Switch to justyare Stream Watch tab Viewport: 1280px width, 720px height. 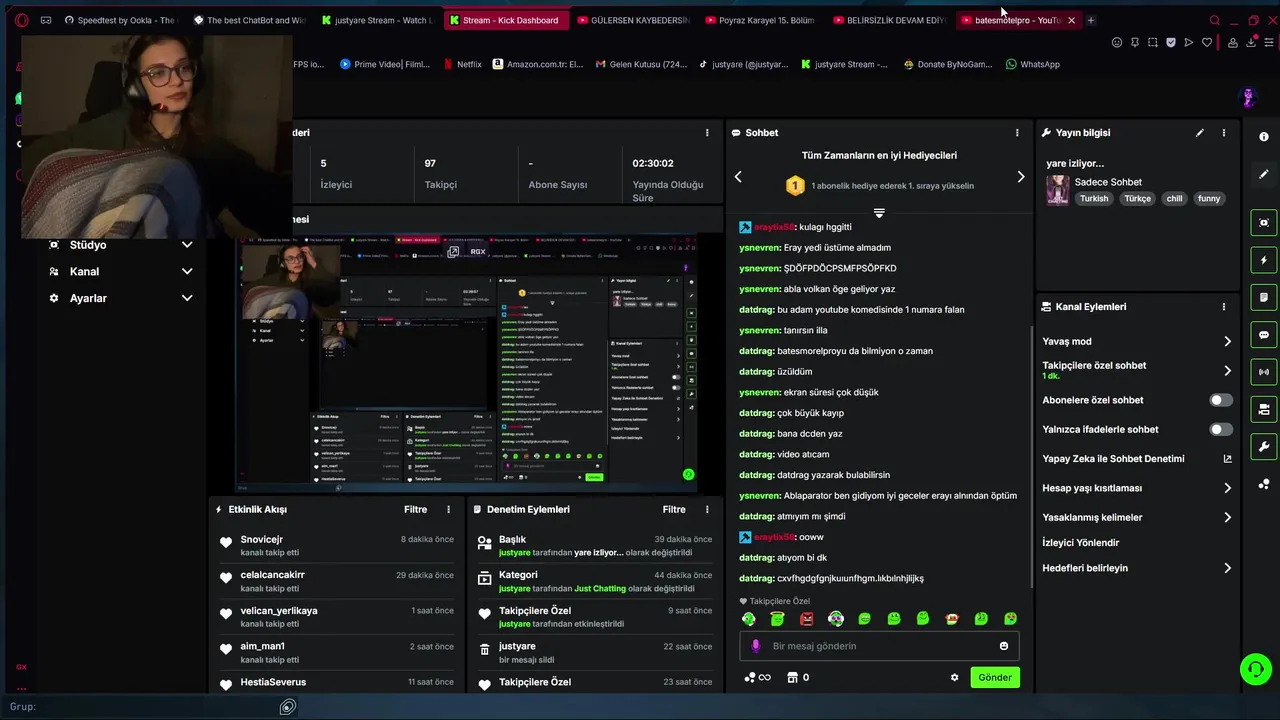(377, 20)
